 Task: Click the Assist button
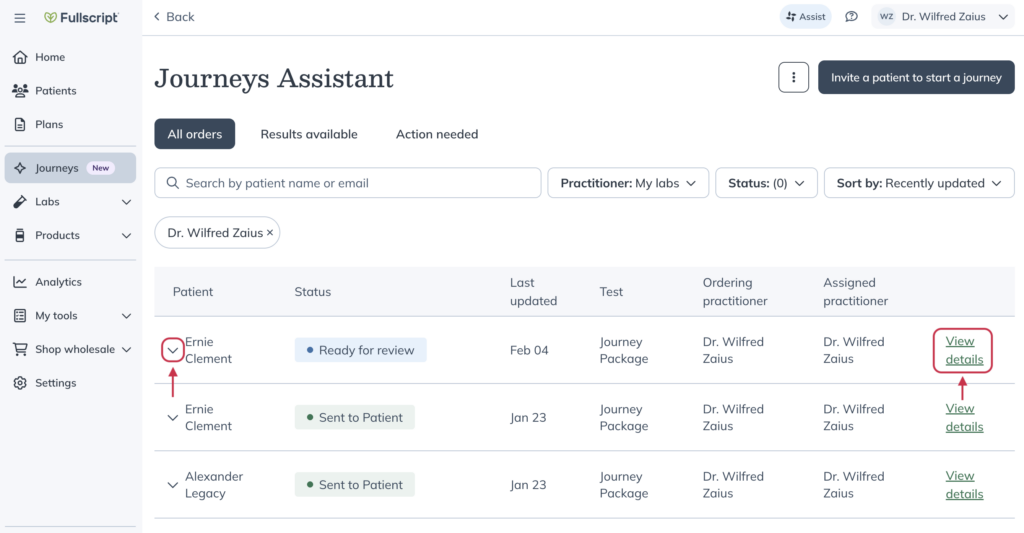coord(805,17)
